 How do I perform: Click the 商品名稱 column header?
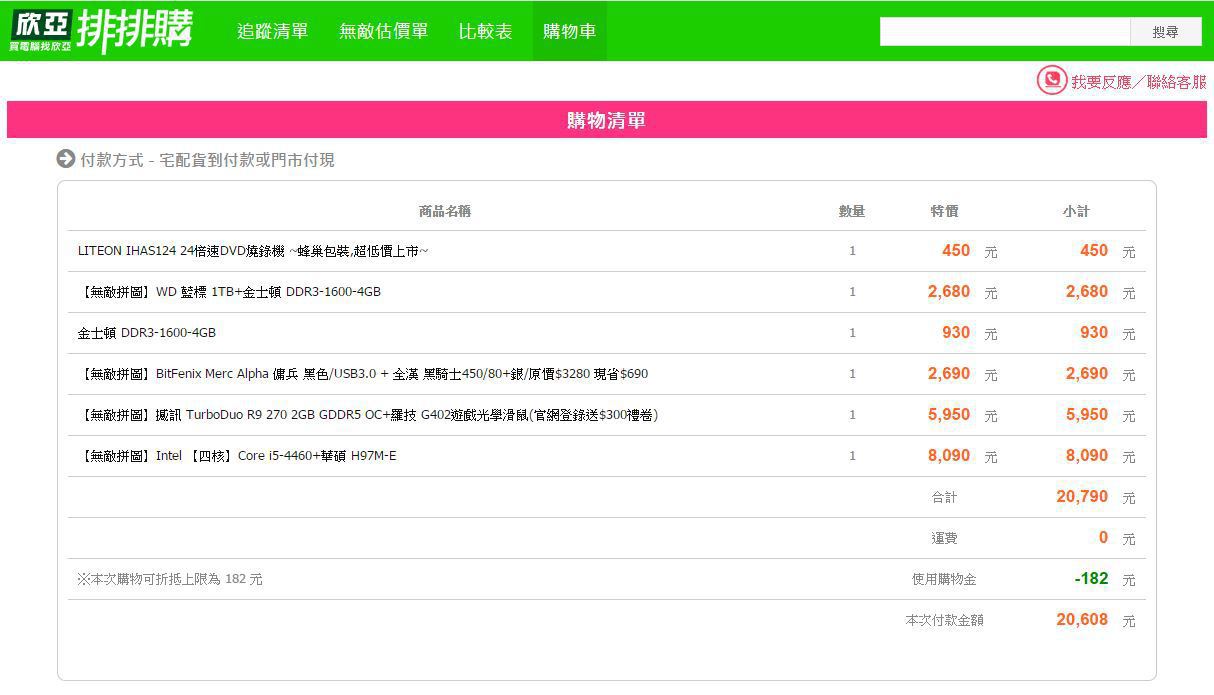click(x=444, y=211)
